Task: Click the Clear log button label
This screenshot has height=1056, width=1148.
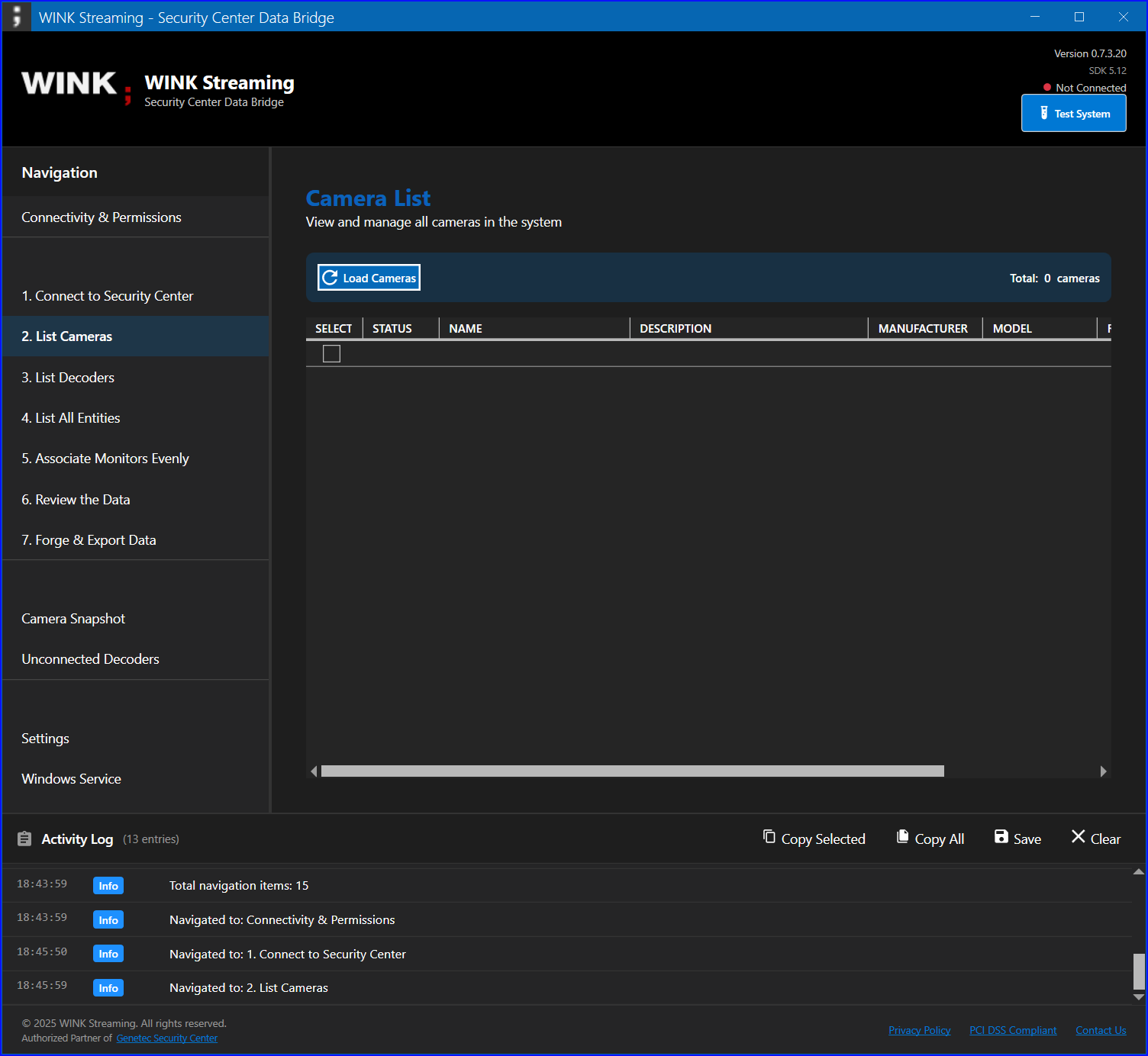Action: pos(1105,839)
